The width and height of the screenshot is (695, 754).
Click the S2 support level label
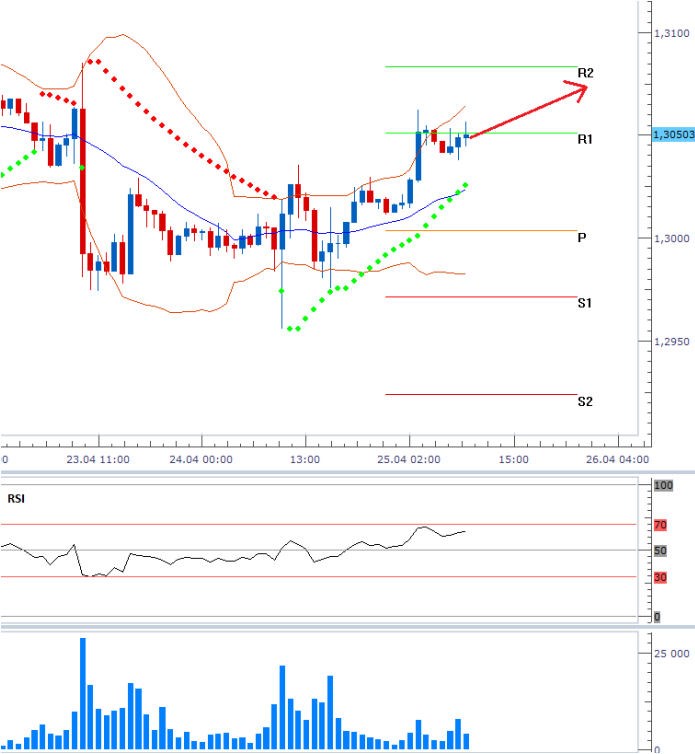point(585,402)
